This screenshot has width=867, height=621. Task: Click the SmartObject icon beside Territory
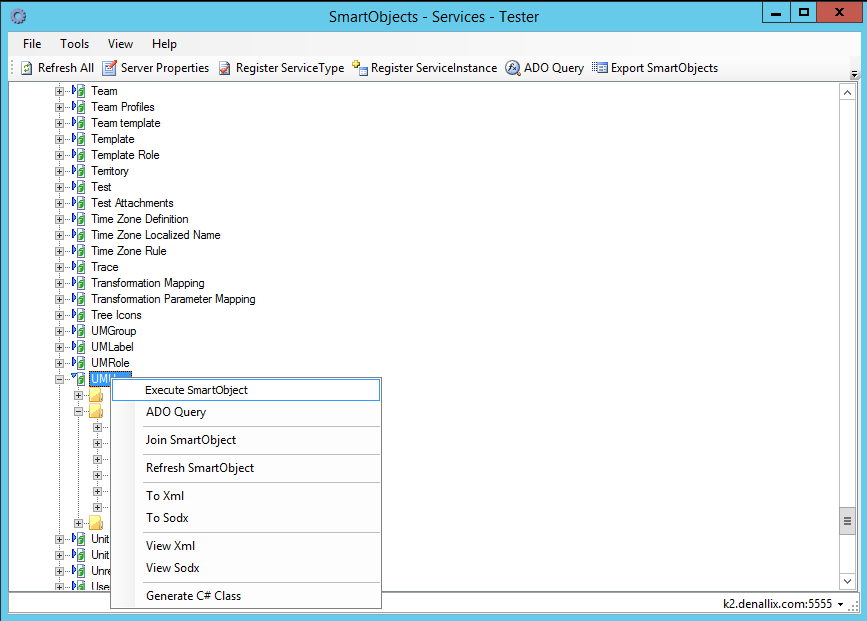coord(79,171)
